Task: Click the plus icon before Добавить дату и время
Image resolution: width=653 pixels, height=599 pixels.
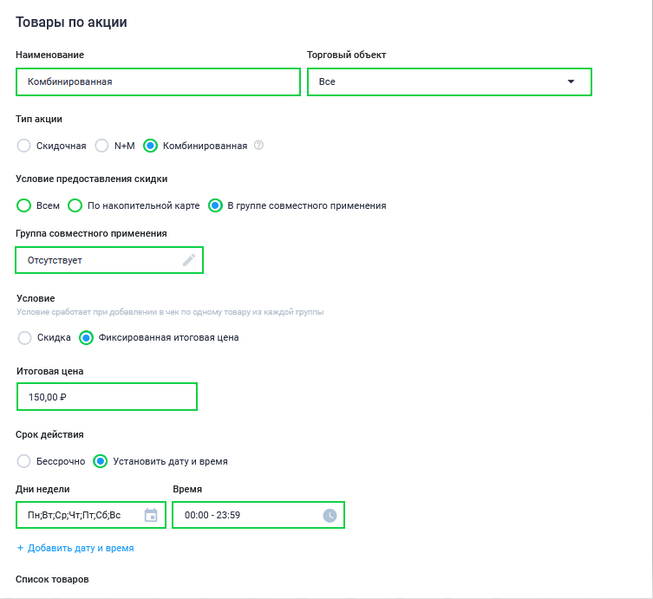Action: [20, 548]
